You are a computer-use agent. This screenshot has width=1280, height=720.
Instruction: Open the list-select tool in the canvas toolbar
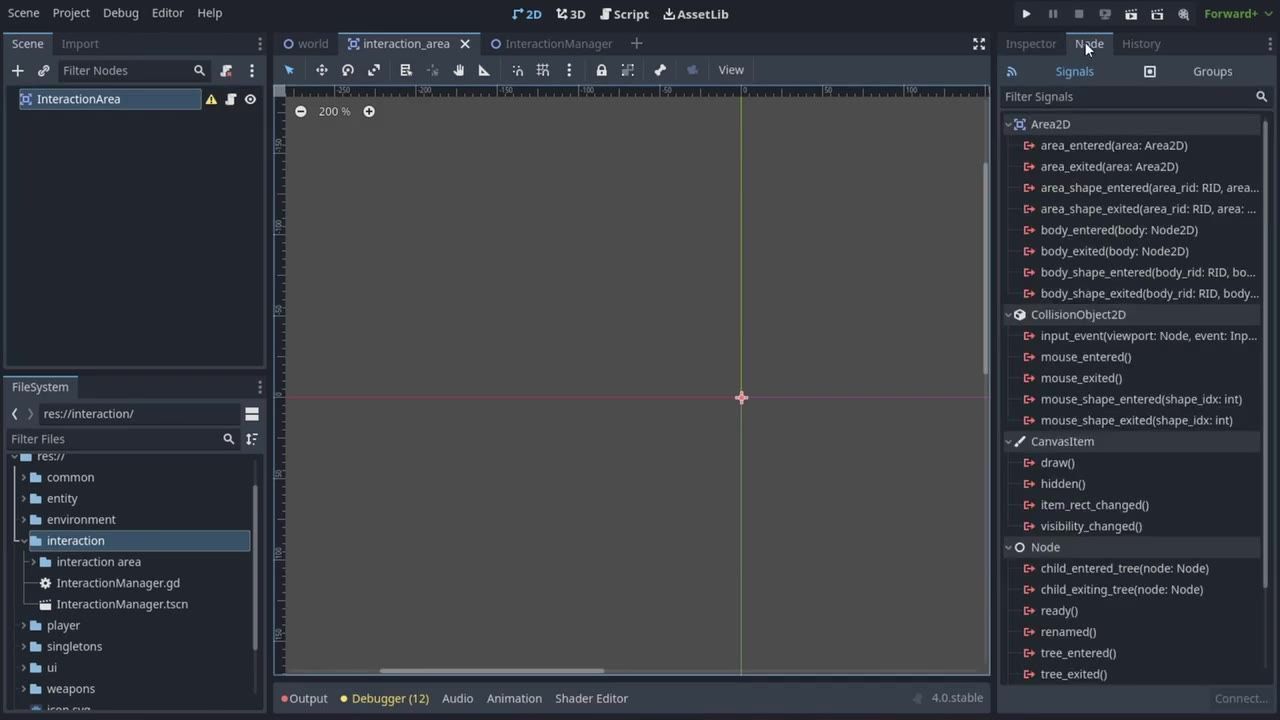[x=406, y=70]
